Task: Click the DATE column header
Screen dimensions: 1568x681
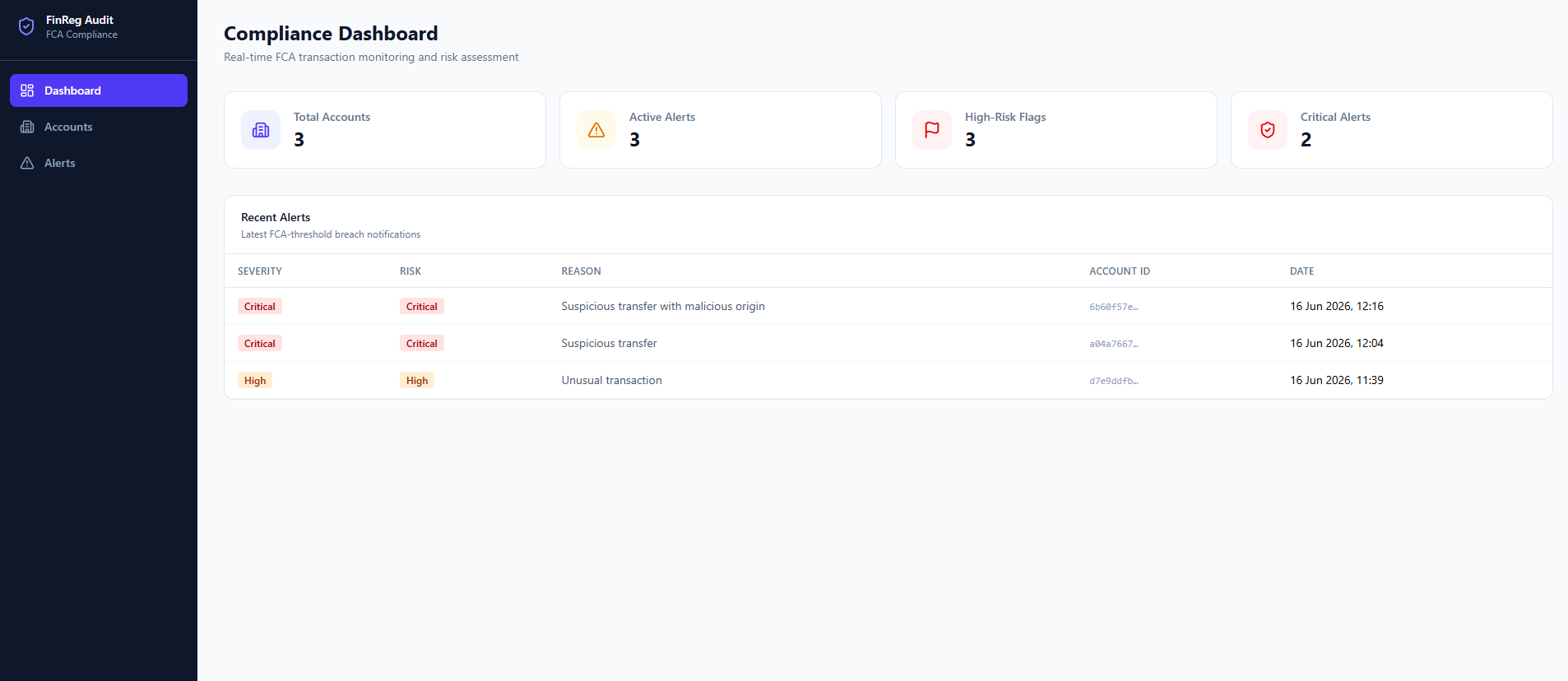Action: point(1302,271)
